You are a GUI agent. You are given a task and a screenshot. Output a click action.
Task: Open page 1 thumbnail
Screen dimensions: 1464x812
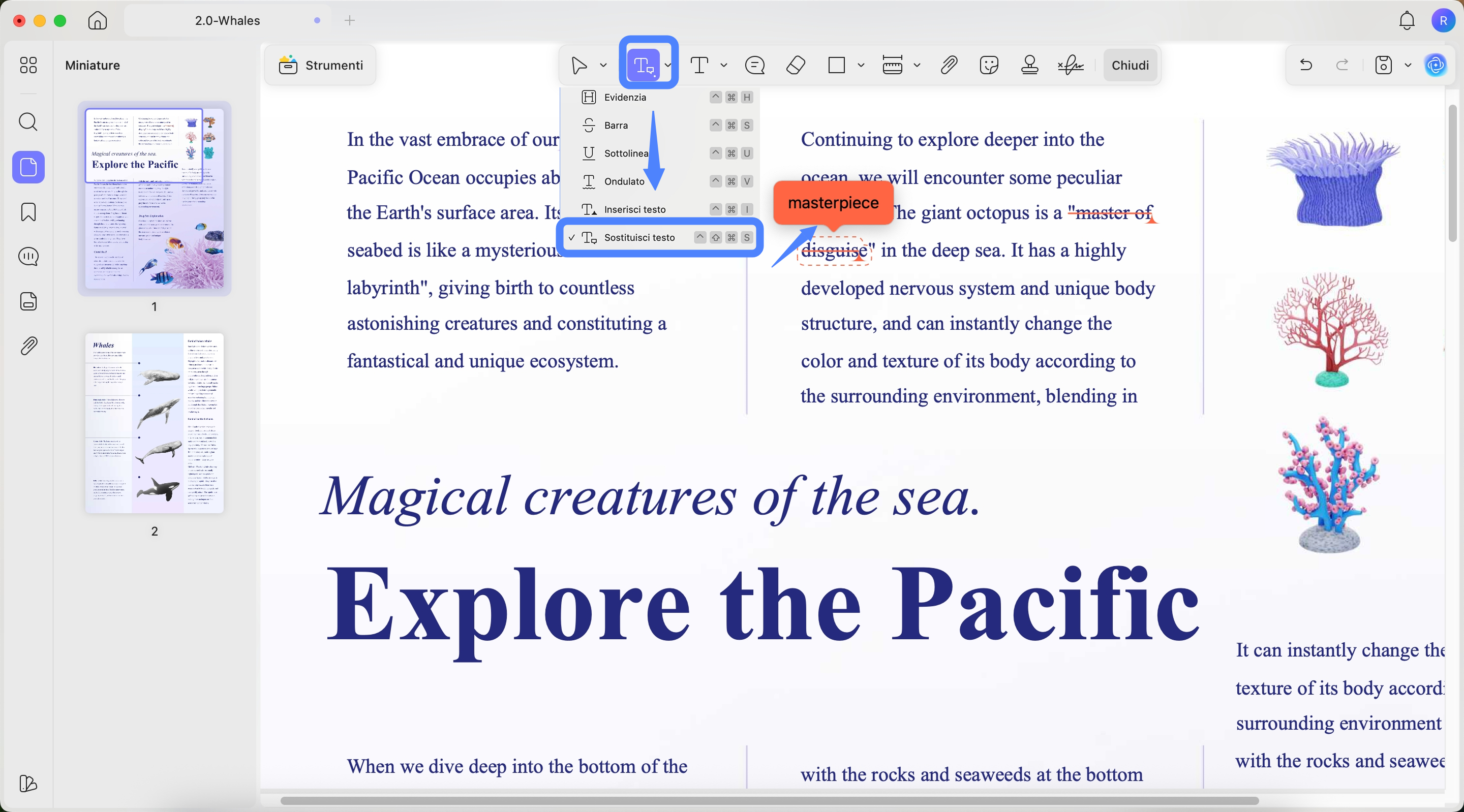[154, 198]
